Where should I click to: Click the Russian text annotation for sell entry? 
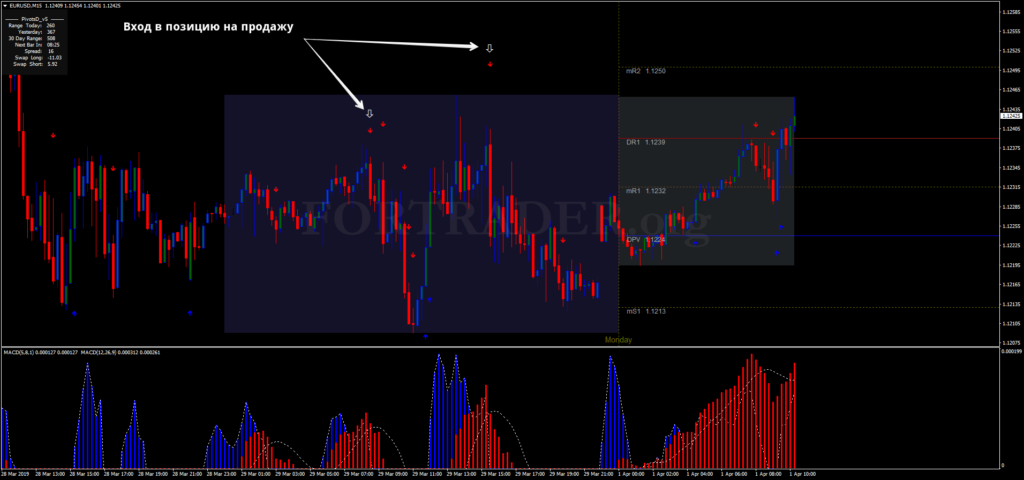click(208, 26)
